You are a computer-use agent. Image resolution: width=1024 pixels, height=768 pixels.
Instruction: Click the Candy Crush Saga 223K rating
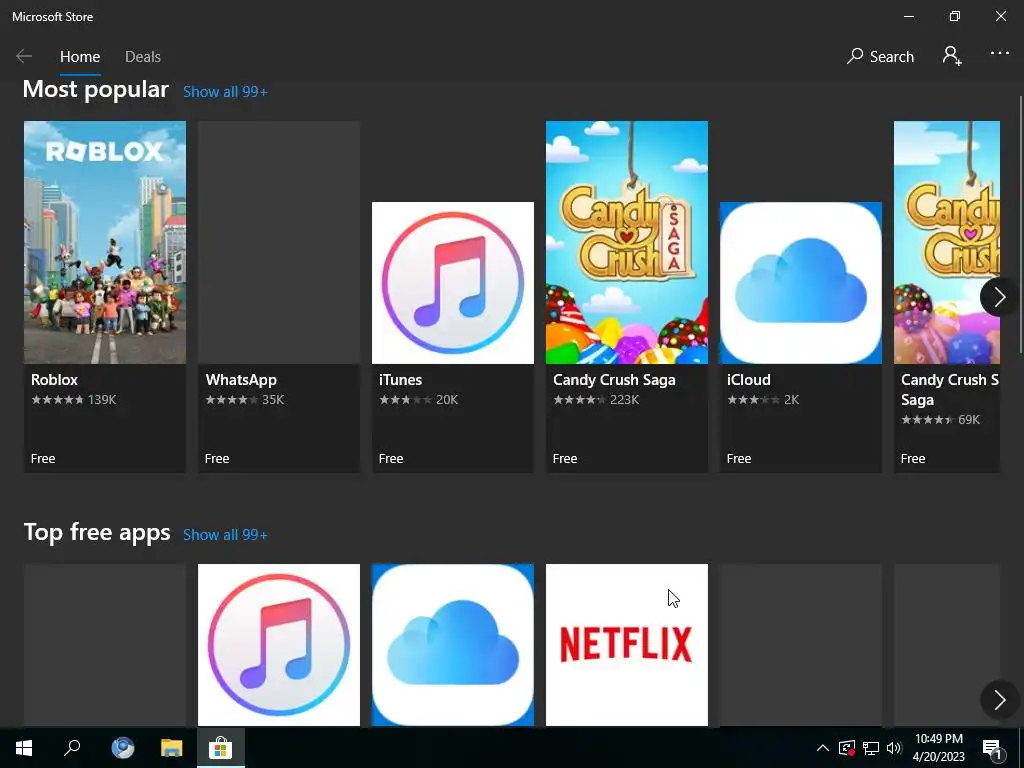point(596,400)
